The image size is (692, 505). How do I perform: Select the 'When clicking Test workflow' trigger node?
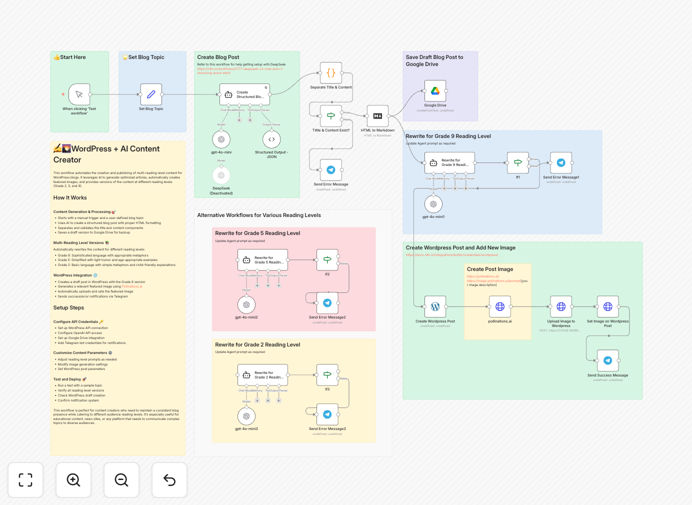click(x=79, y=94)
